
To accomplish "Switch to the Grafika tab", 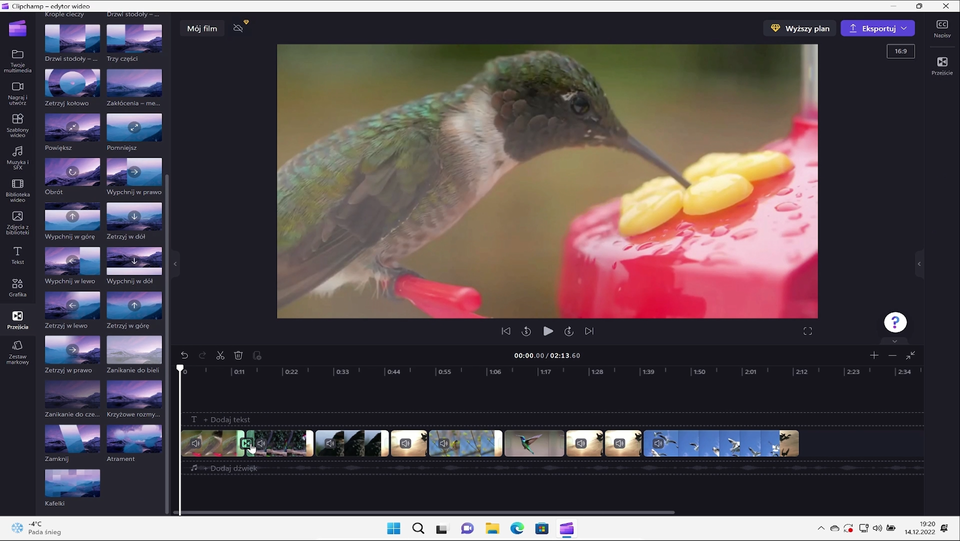I will (17, 288).
